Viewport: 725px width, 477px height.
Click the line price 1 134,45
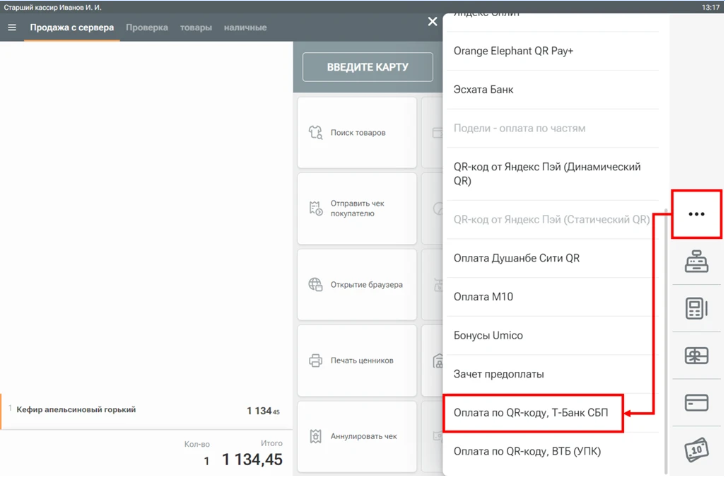click(x=263, y=410)
